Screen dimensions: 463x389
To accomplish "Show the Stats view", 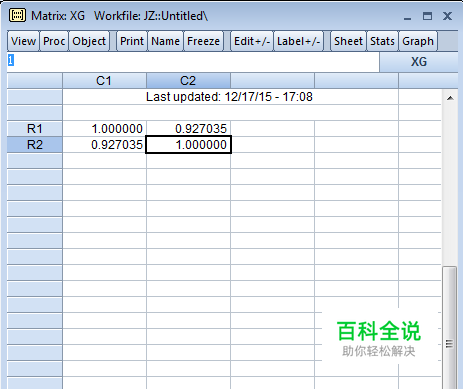I will (x=382, y=41).
